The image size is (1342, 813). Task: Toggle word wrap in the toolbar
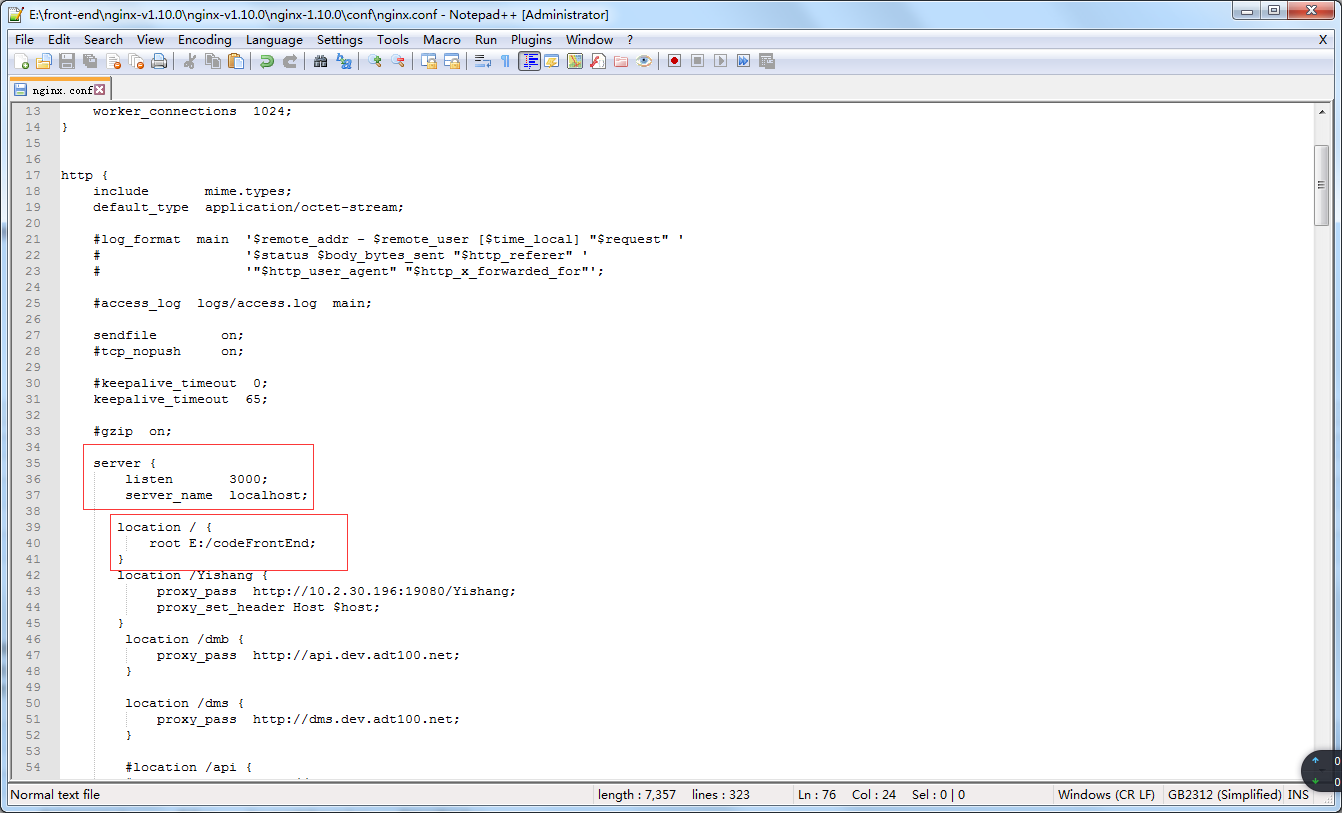pyautogui.click(x=483, y=61)
